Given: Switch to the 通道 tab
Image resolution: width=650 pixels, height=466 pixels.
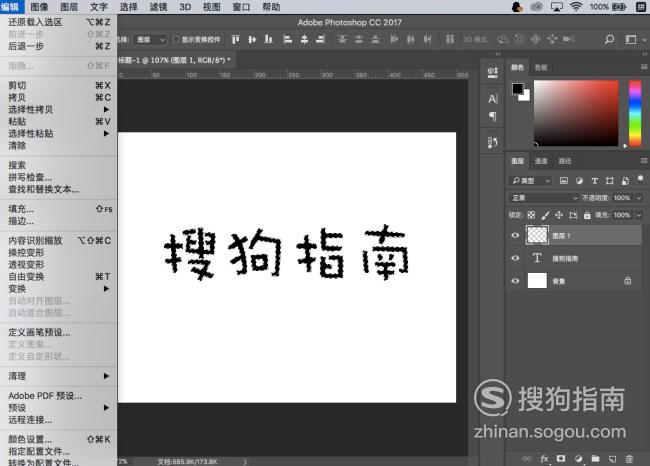Looking at the screenshot, I should [541, 161].
